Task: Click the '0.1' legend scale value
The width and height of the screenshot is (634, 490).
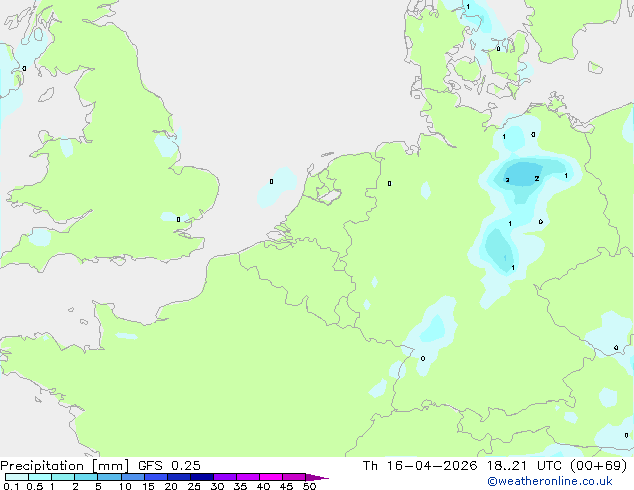Action: (x=11, y=486)
